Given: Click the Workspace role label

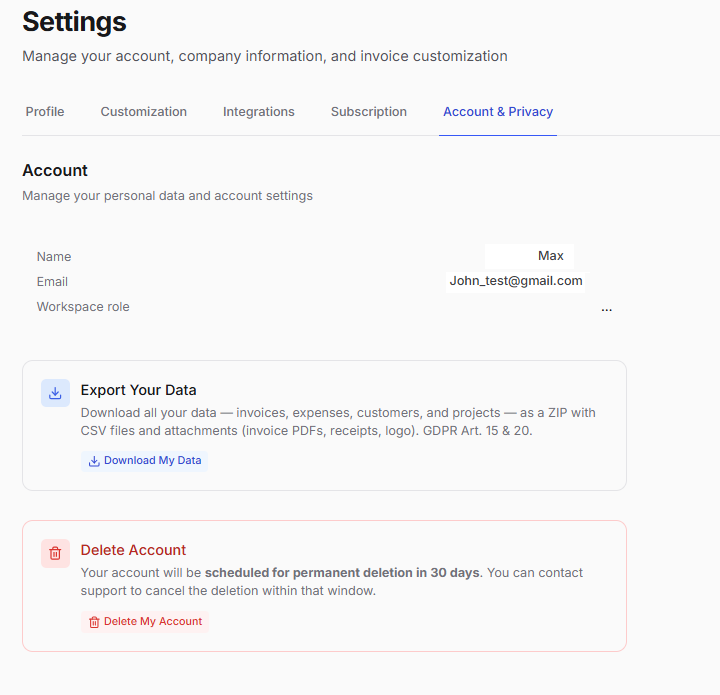Looking at the screenshot, I should click(x=83, y=307).
